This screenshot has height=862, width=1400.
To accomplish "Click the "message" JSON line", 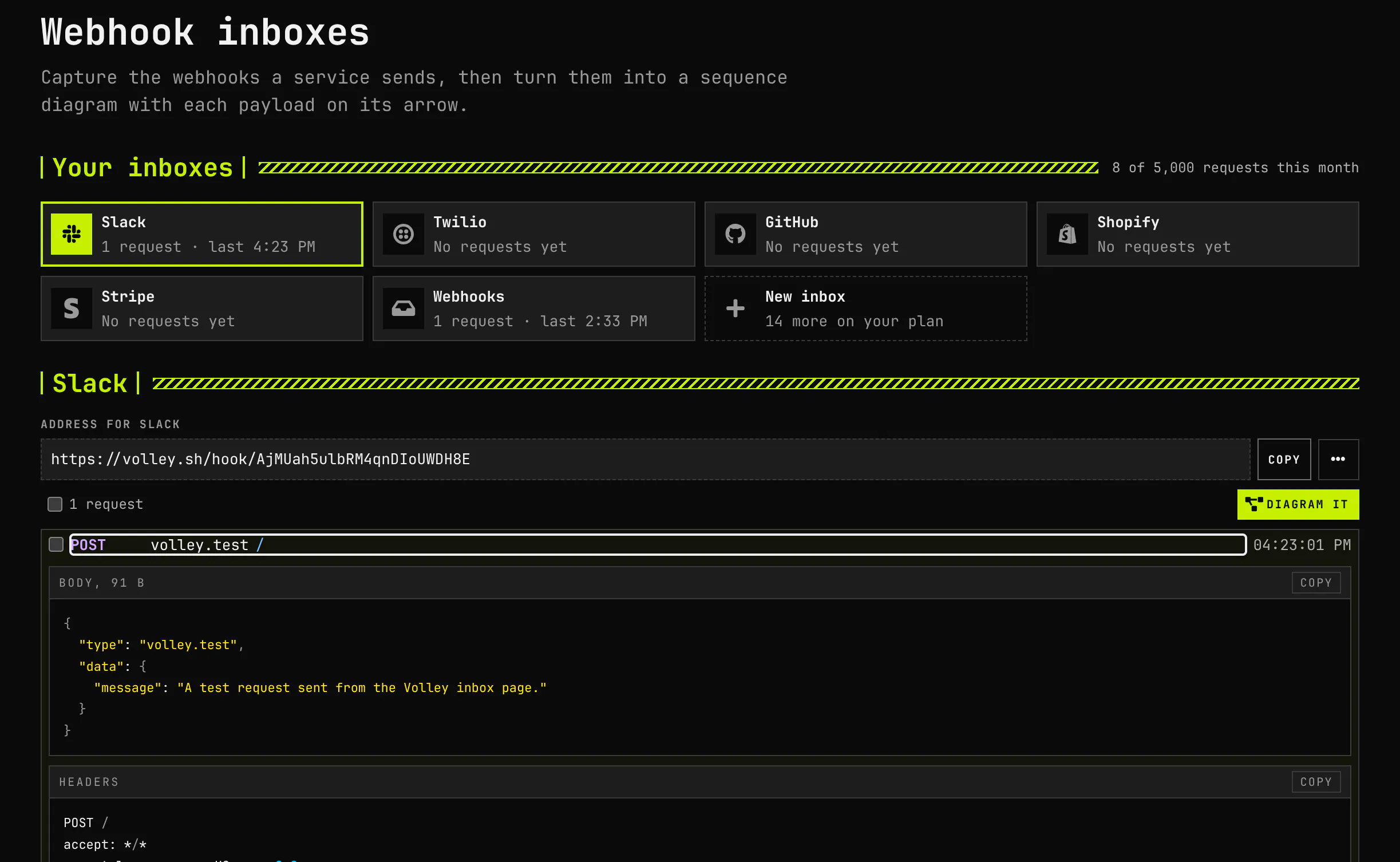I will tap(321, 688).
